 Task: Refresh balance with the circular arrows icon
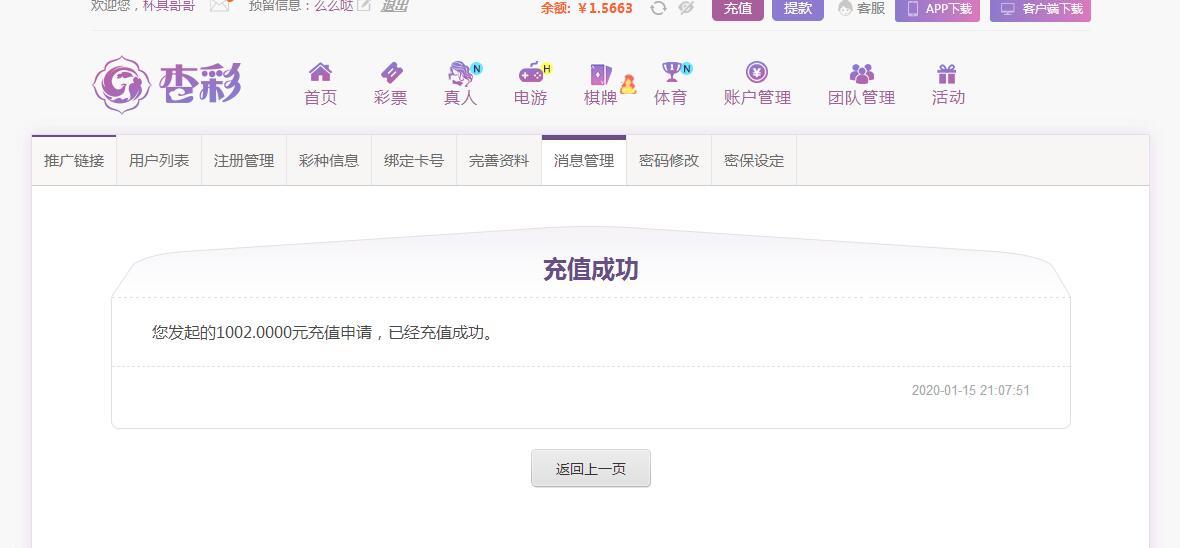pos(658,8)
